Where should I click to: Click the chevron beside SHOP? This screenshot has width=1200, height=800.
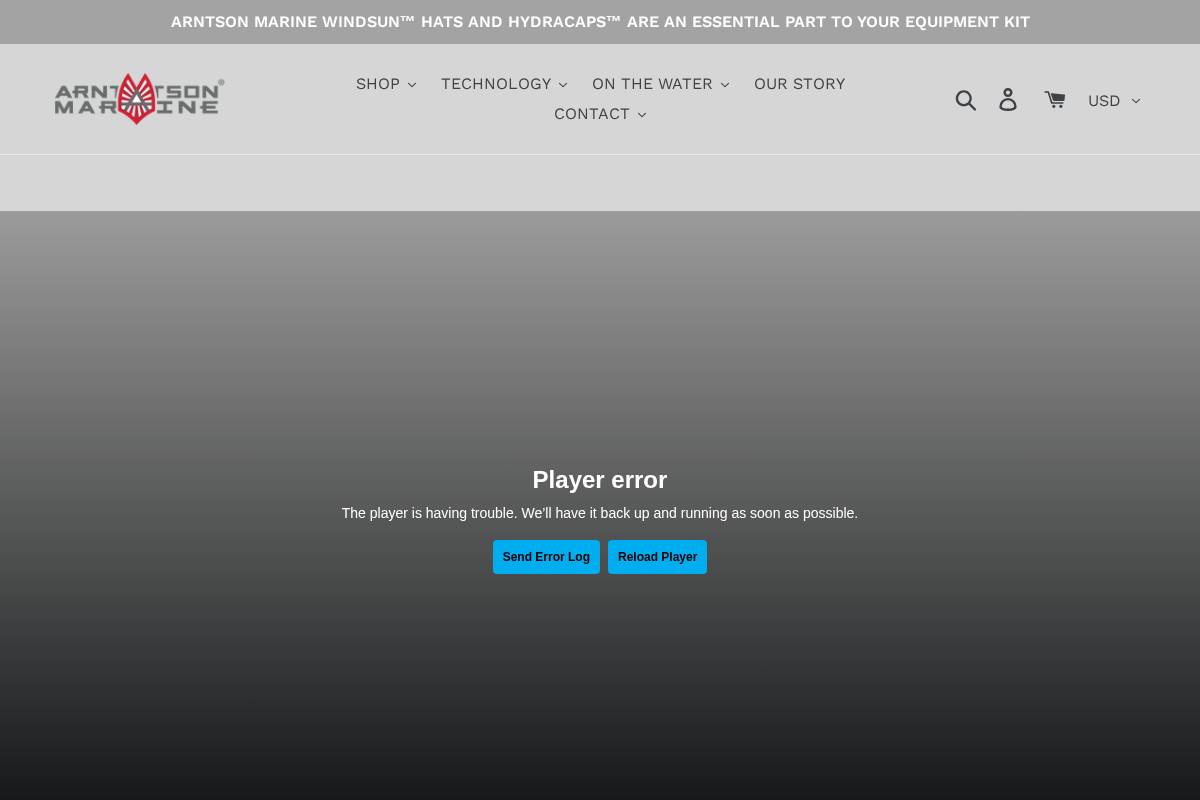412,85
